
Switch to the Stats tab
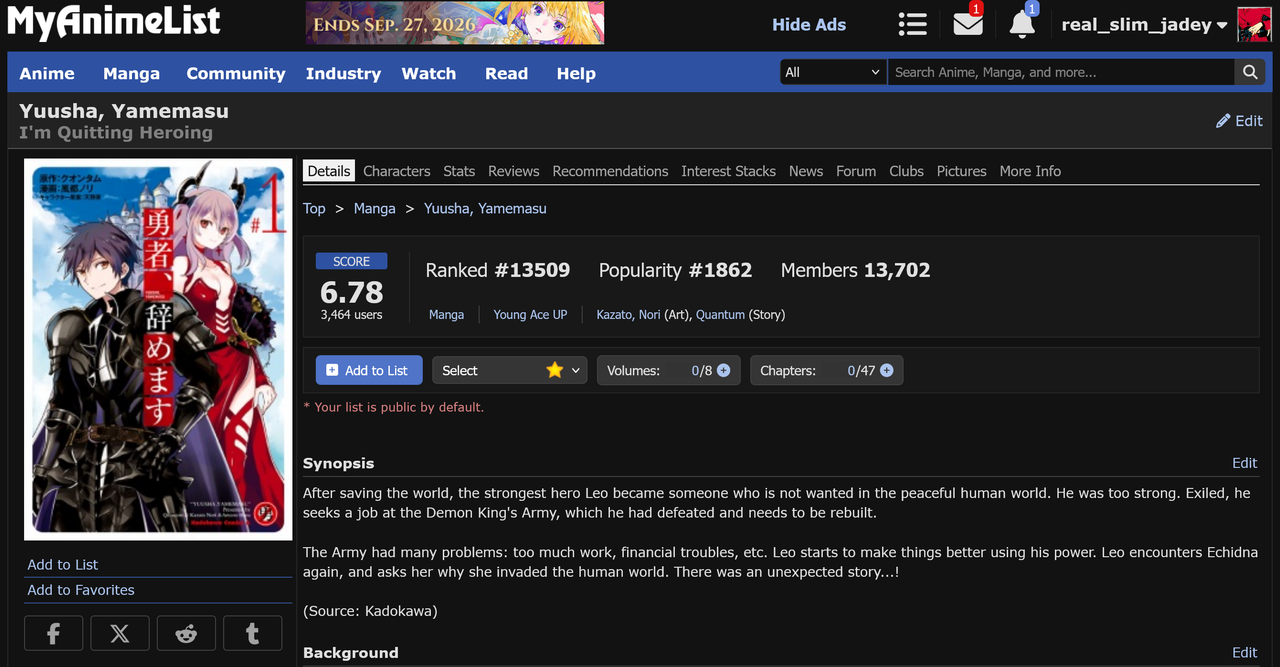pyautogui.click(x=459, y=171)
